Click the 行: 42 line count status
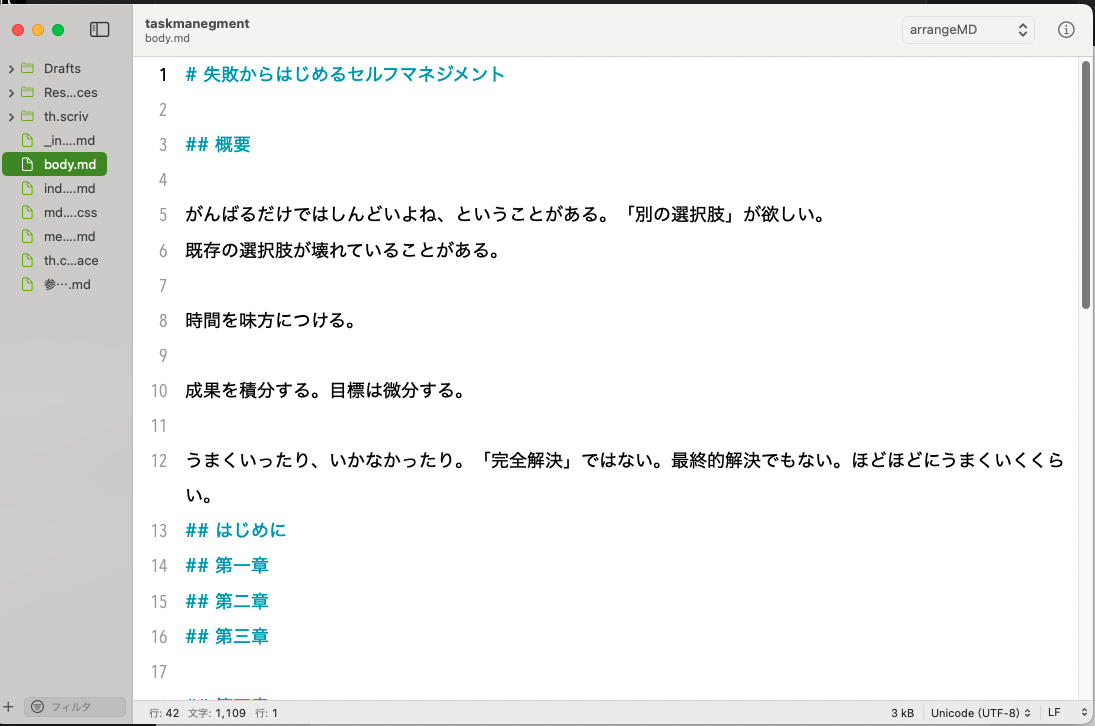 tap(164, 713)
